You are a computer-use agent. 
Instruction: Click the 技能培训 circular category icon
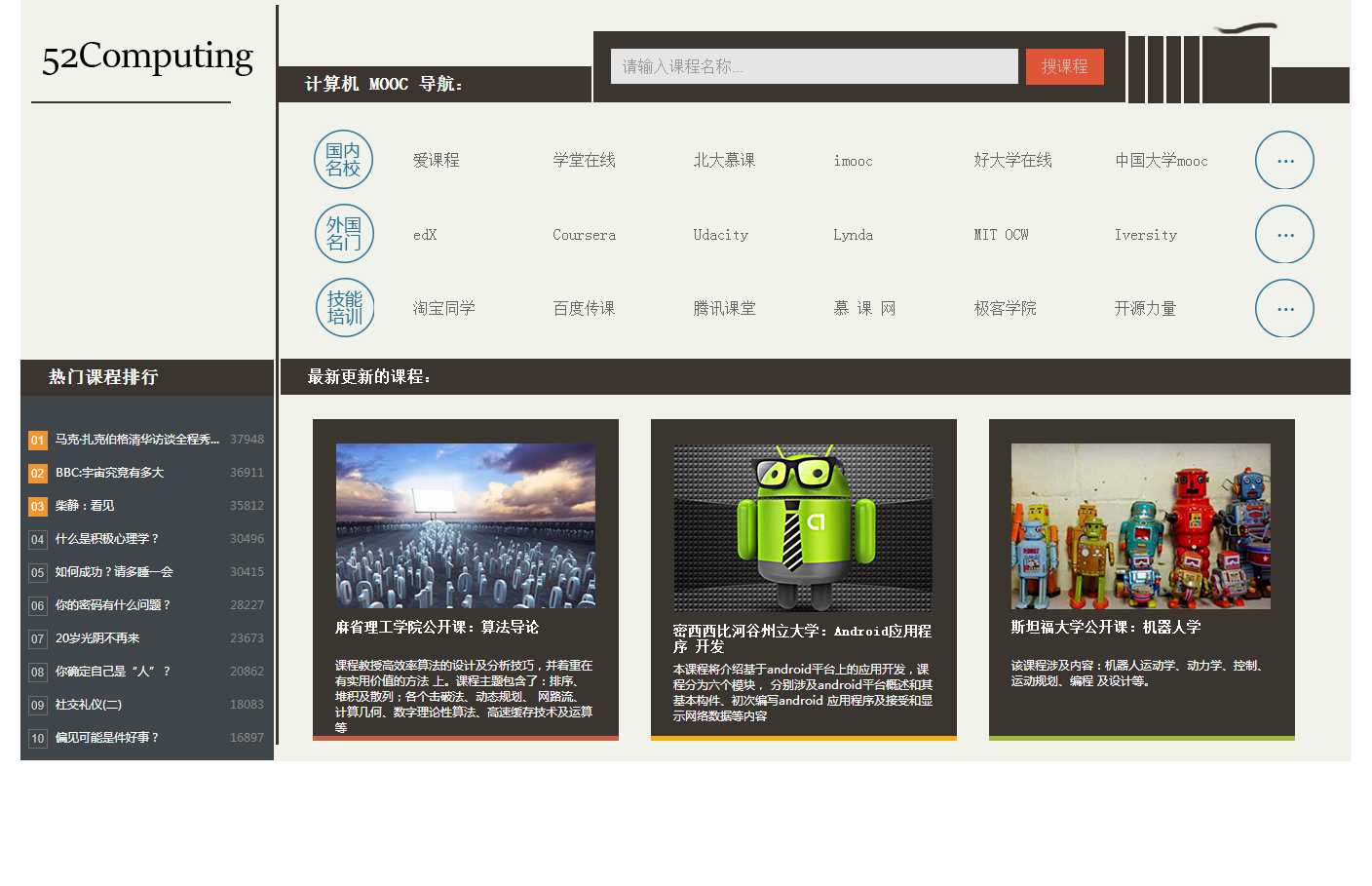pos(345,308)
